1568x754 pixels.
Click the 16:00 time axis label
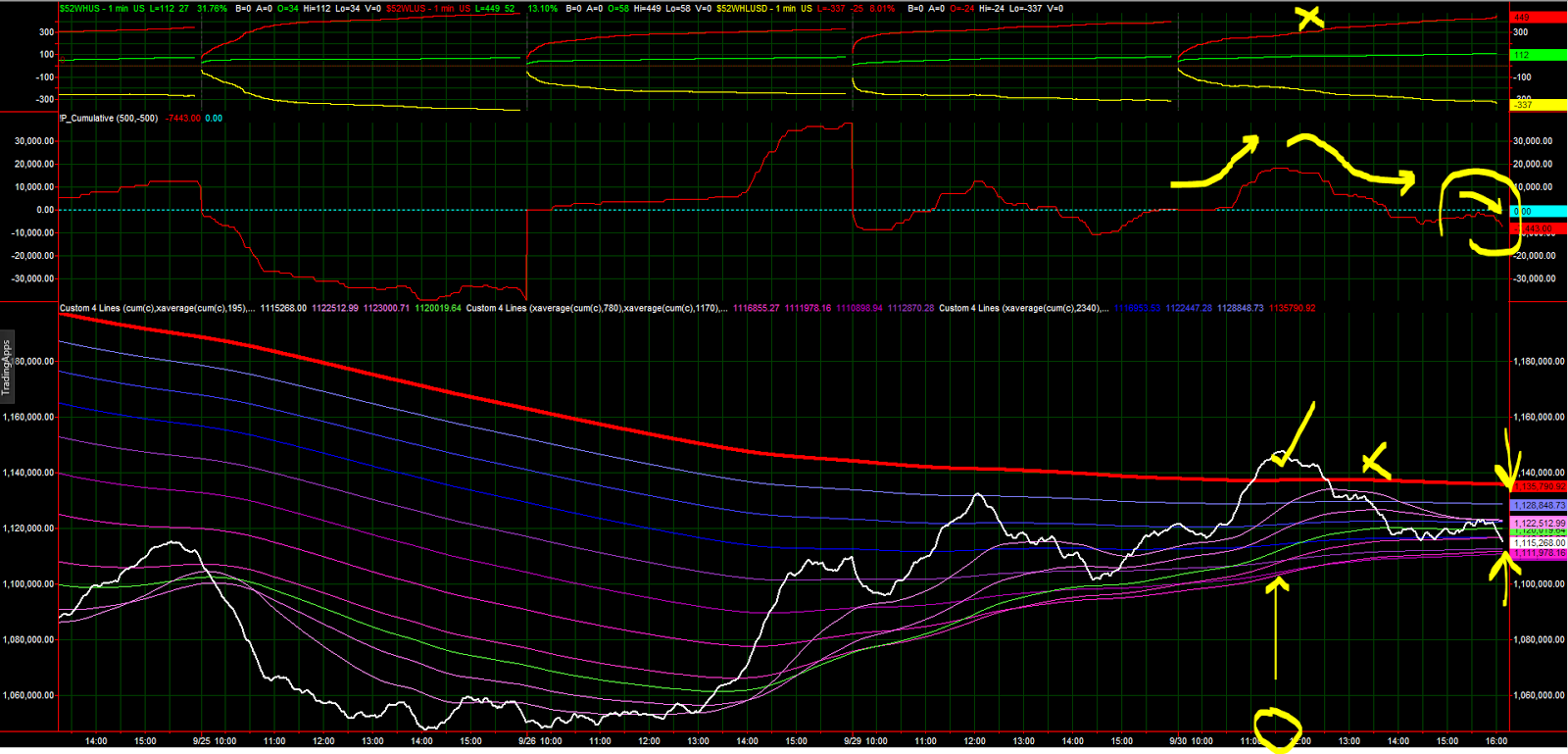[1496, 741]
